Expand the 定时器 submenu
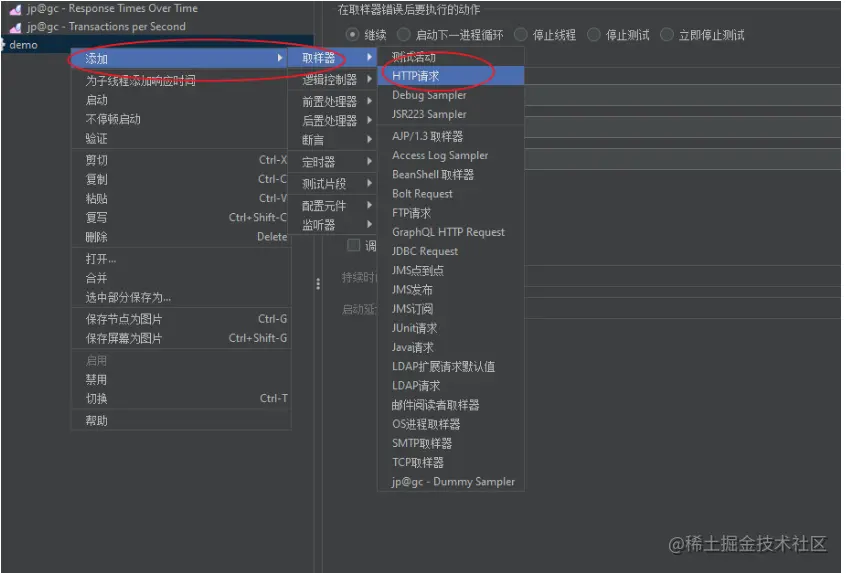This screenshot has height=573, width=846. click(332, 161)
